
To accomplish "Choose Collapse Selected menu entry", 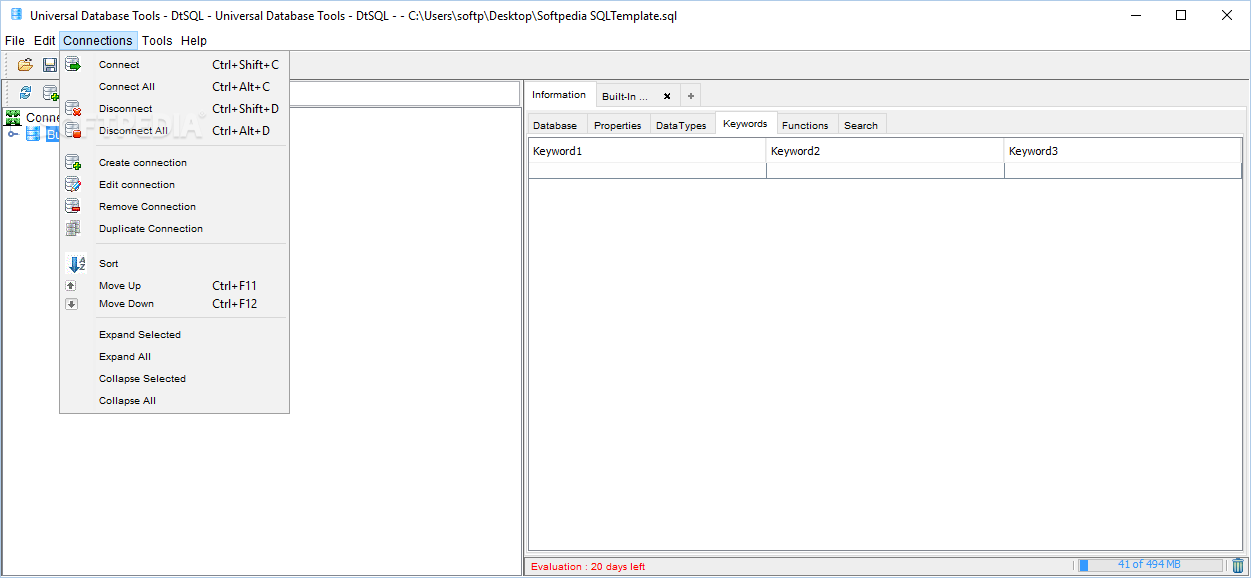I will tap(174, 379).
